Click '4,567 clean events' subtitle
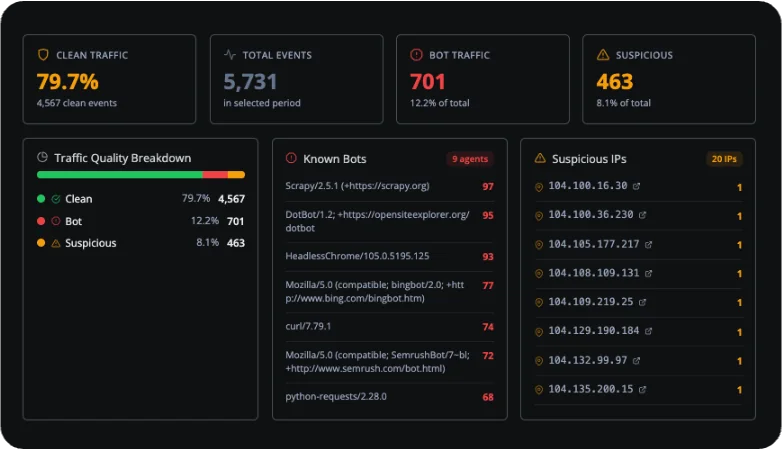 [76, 103]
